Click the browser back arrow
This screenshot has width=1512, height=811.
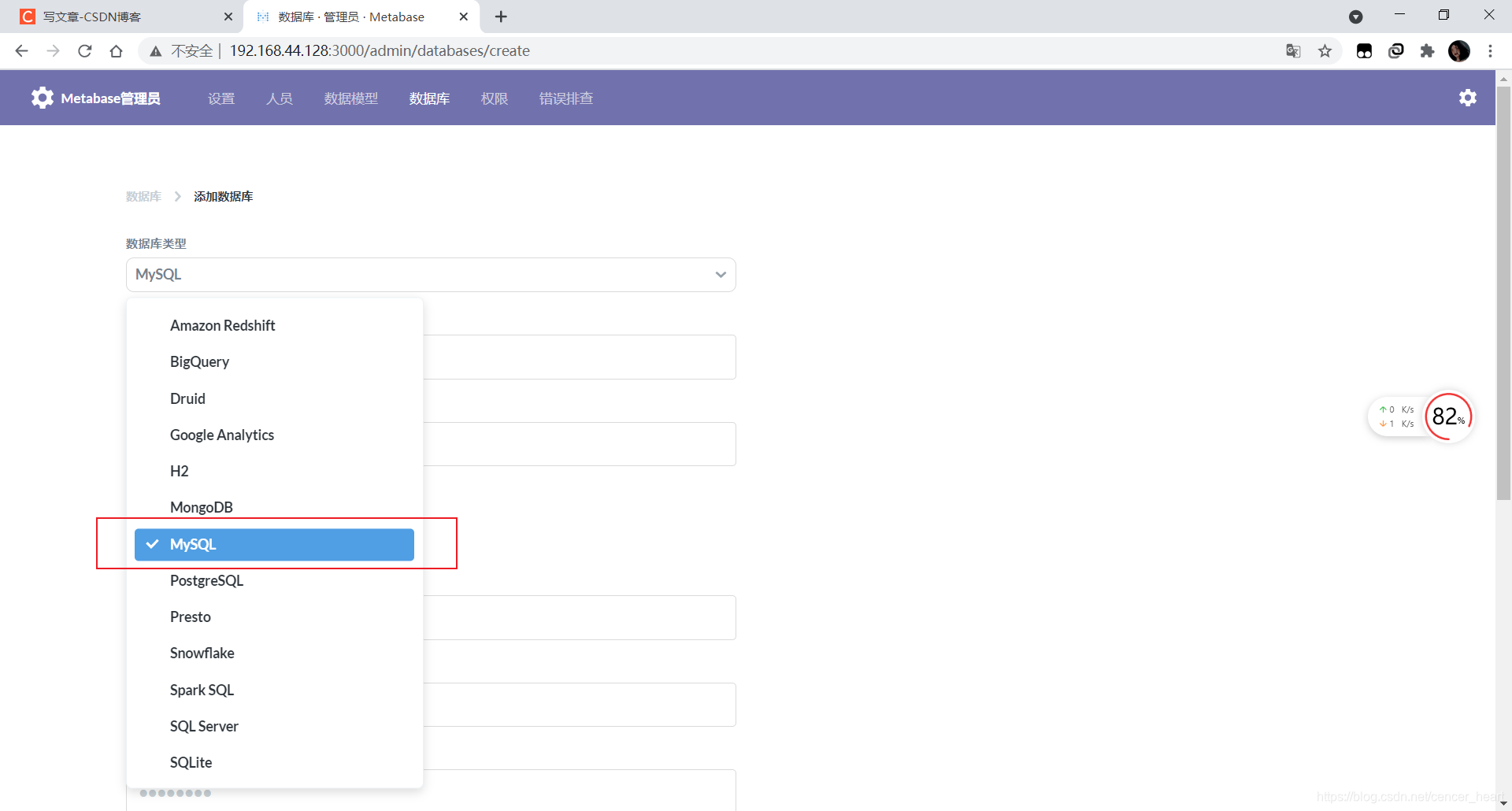[x=21, y=51]
